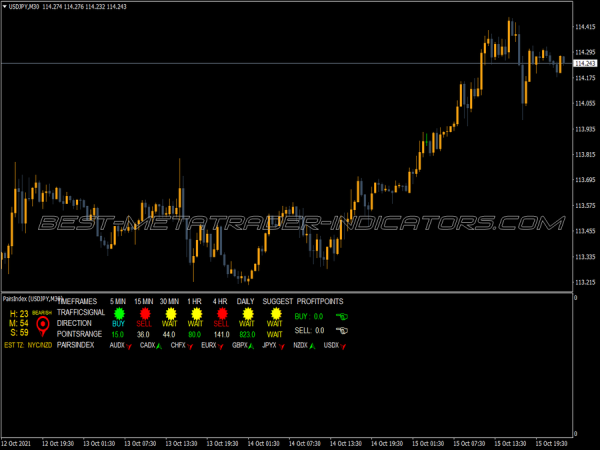Click the points range value 141.0

[222, 334]
